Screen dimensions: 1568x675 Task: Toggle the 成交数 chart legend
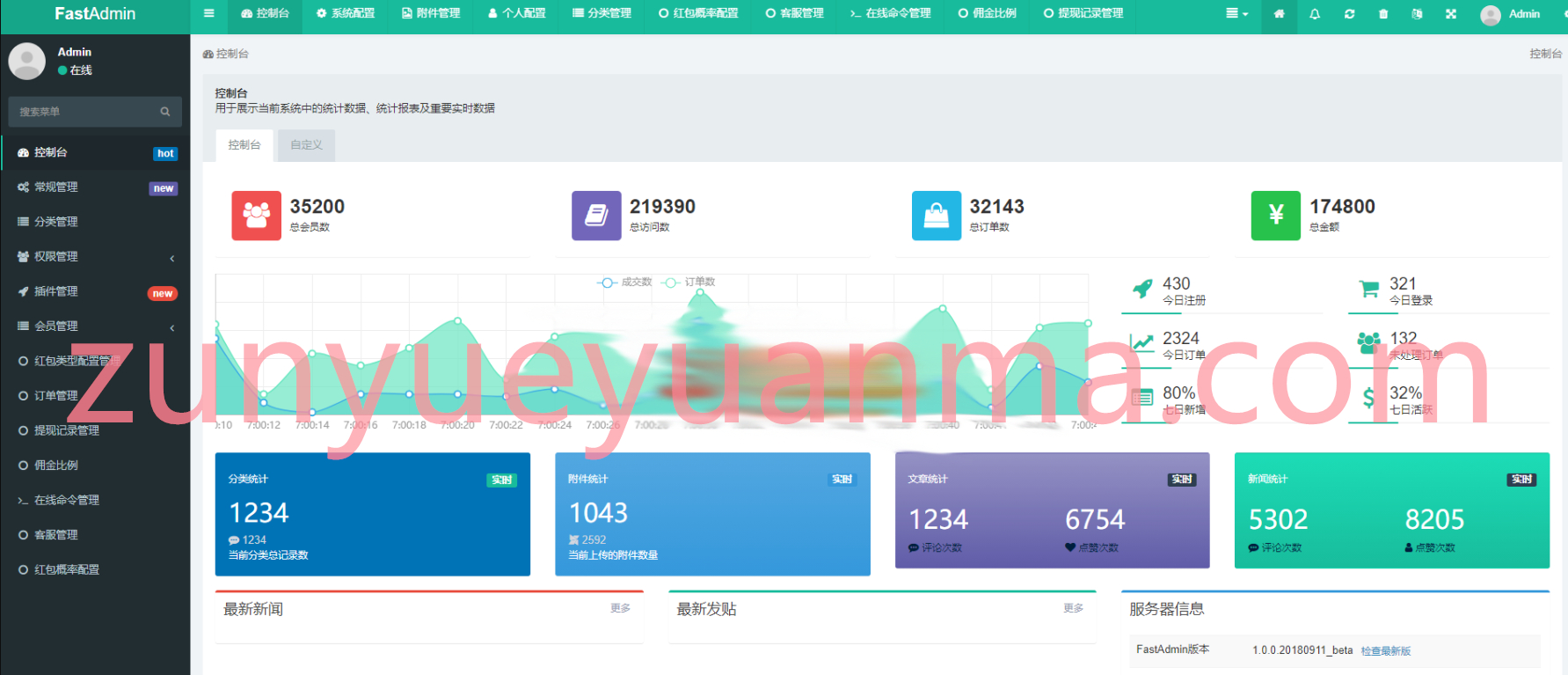tap(625, 282)
